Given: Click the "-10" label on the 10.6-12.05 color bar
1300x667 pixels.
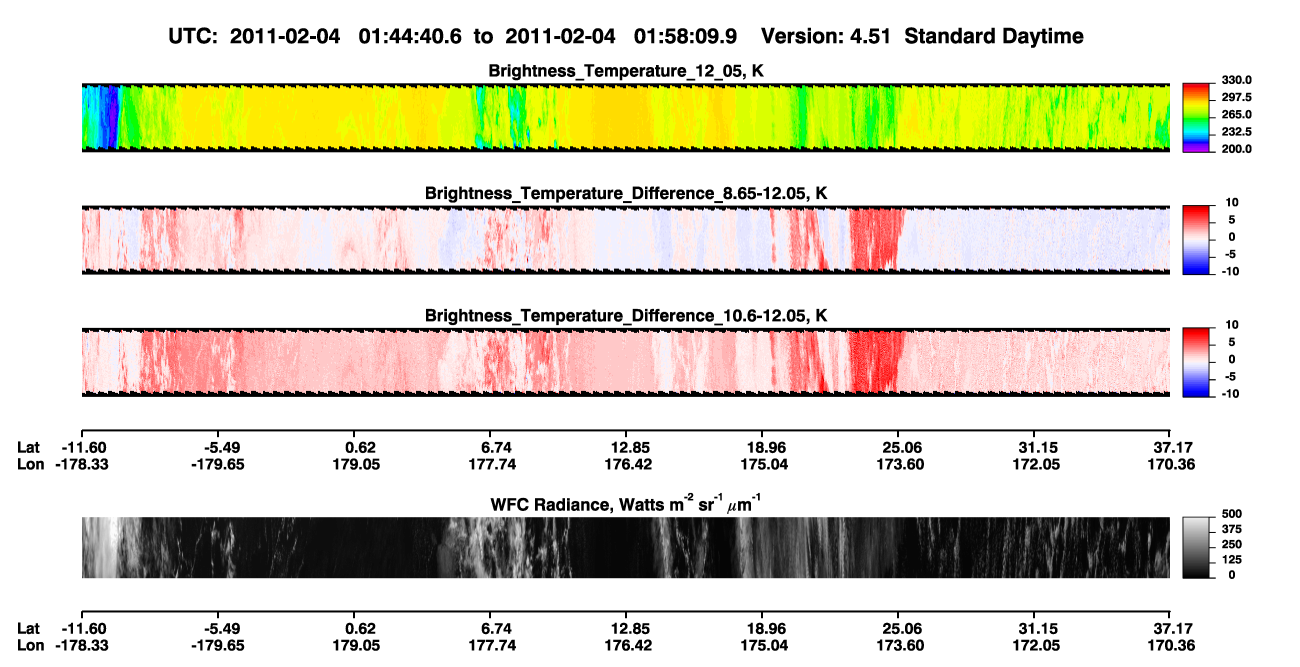Looking at the screenshot, I should tap(1229, 393).
